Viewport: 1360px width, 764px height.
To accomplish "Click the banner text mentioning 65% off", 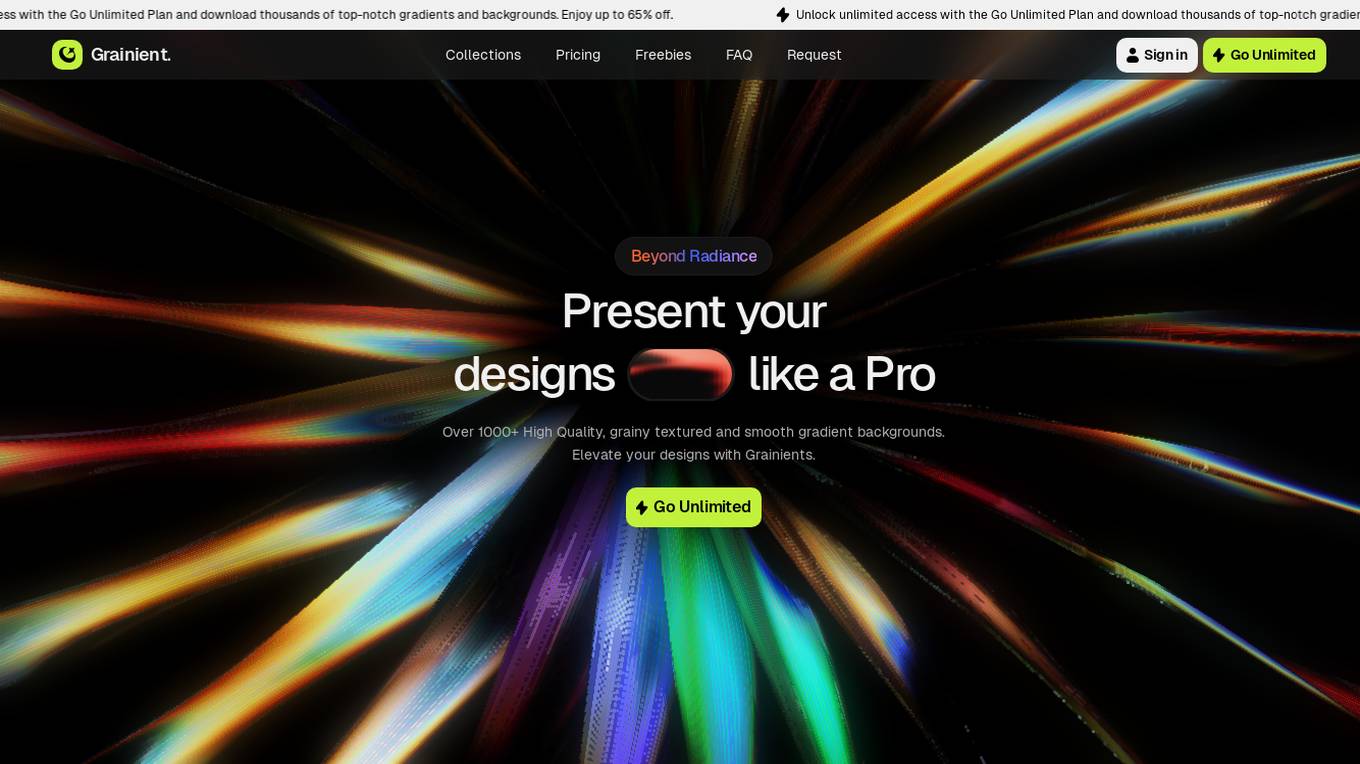I will [x=336, y=15].
